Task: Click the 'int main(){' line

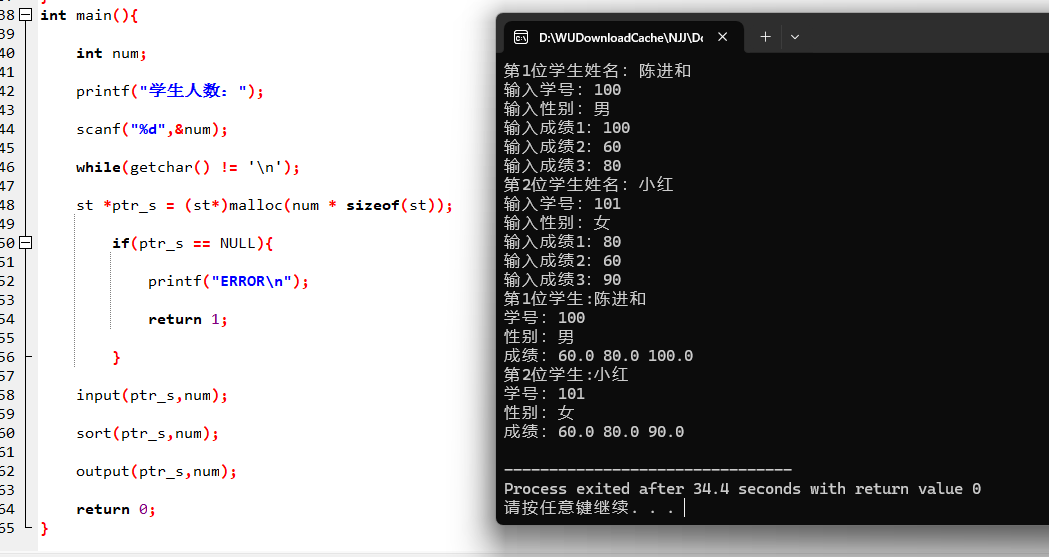Action: coord(89,15)
